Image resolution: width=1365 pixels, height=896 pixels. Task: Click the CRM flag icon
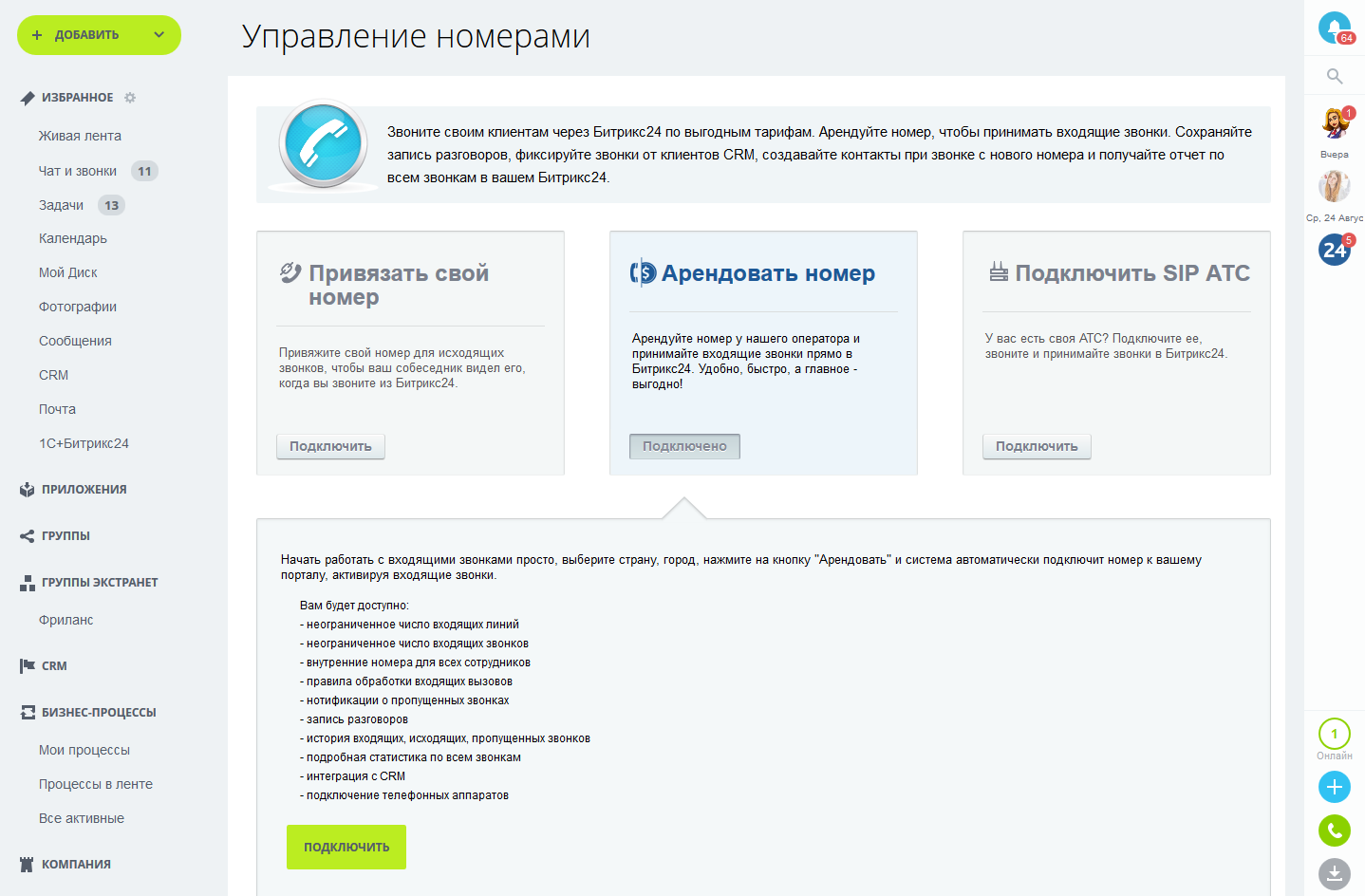point(28,666)
